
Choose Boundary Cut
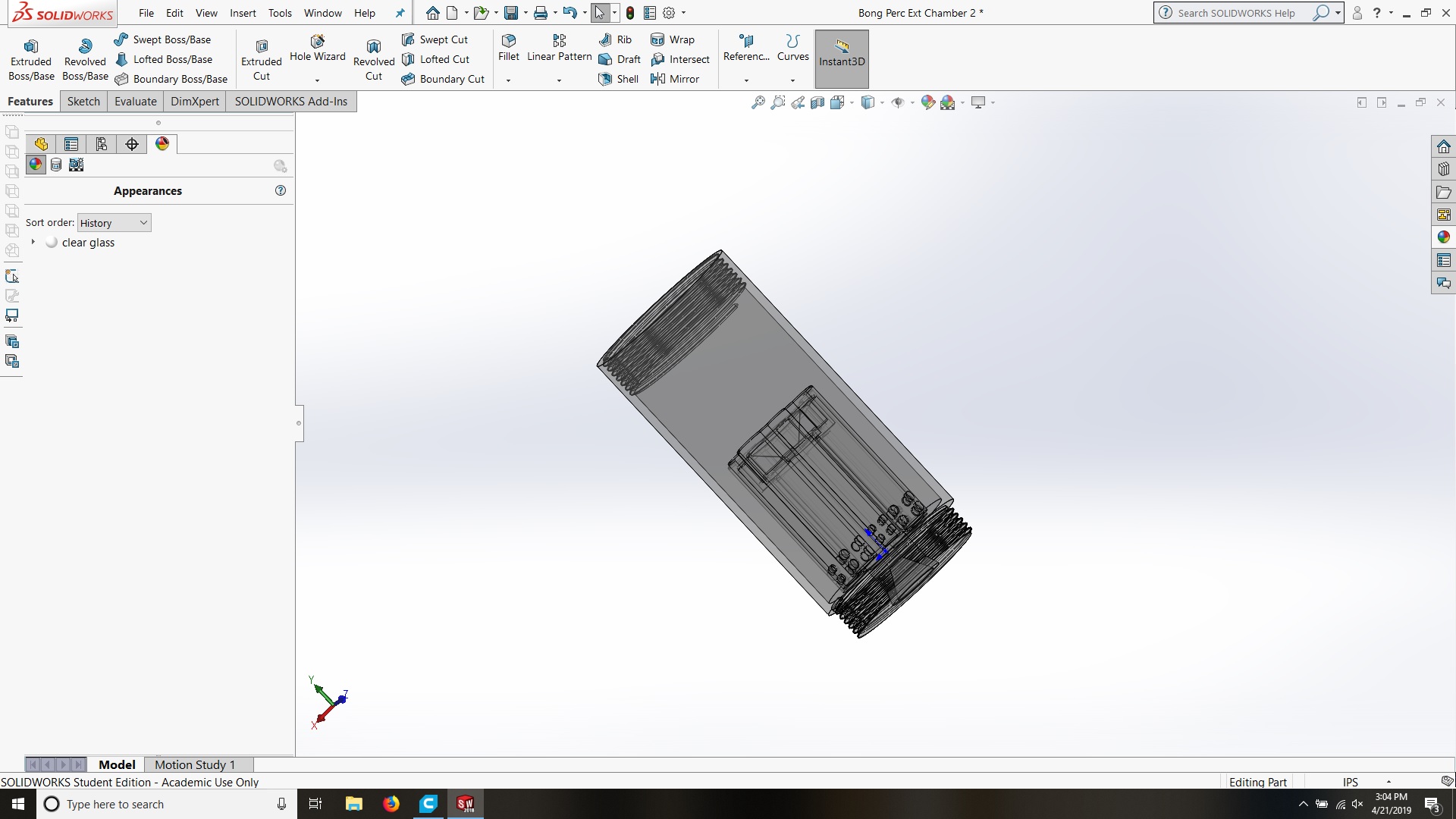(443, 79)
